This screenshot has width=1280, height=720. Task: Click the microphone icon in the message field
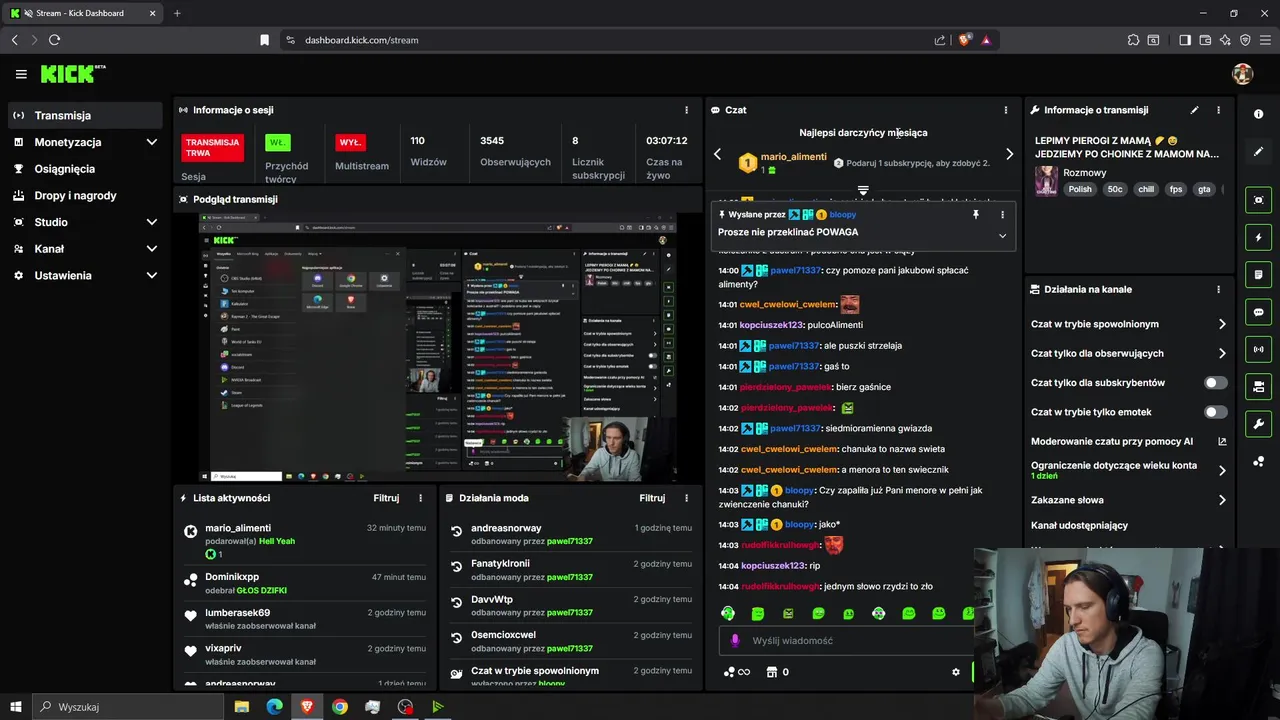click(x=735, y=641)
